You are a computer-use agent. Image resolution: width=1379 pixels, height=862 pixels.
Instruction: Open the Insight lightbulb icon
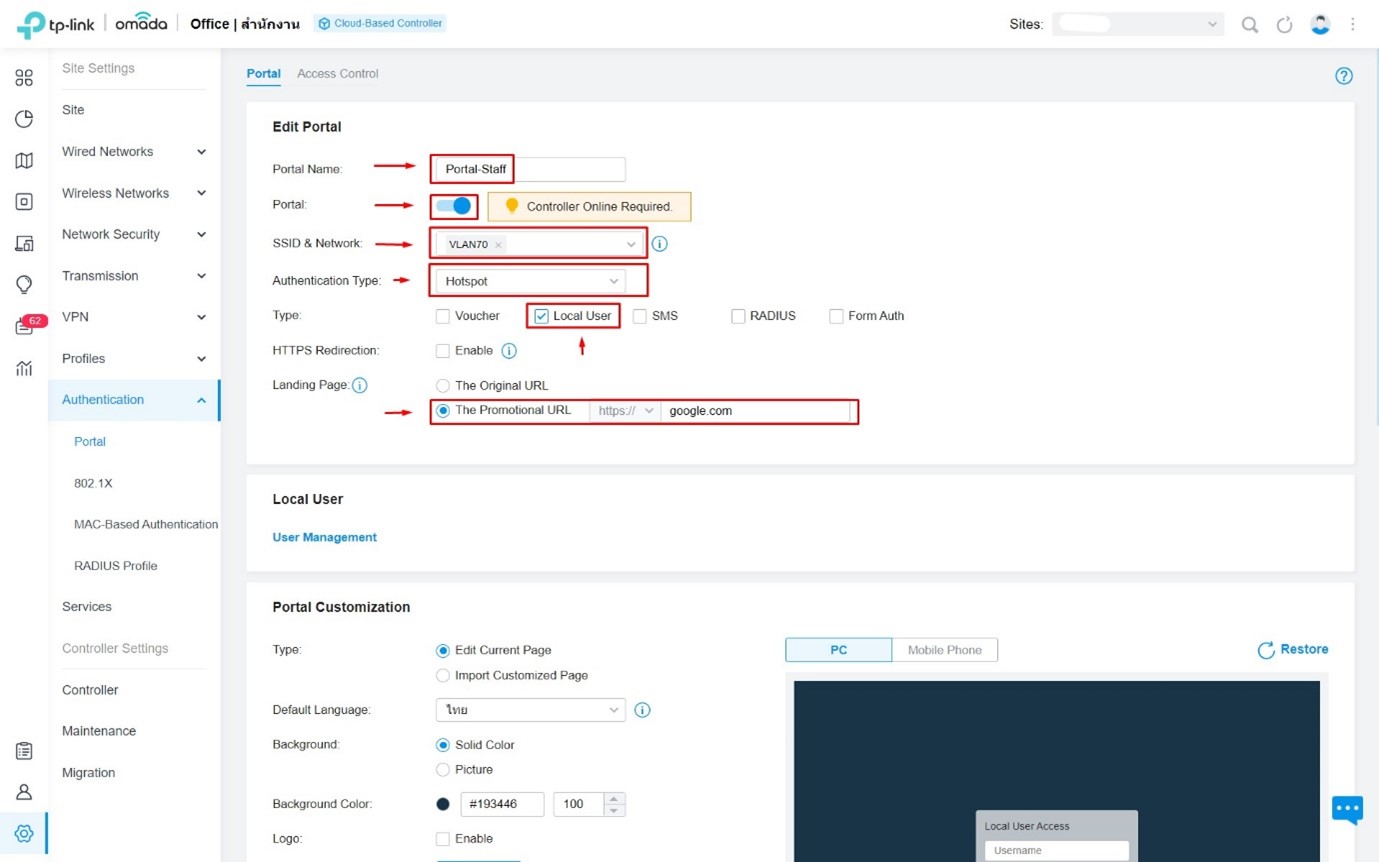(24, 285)
